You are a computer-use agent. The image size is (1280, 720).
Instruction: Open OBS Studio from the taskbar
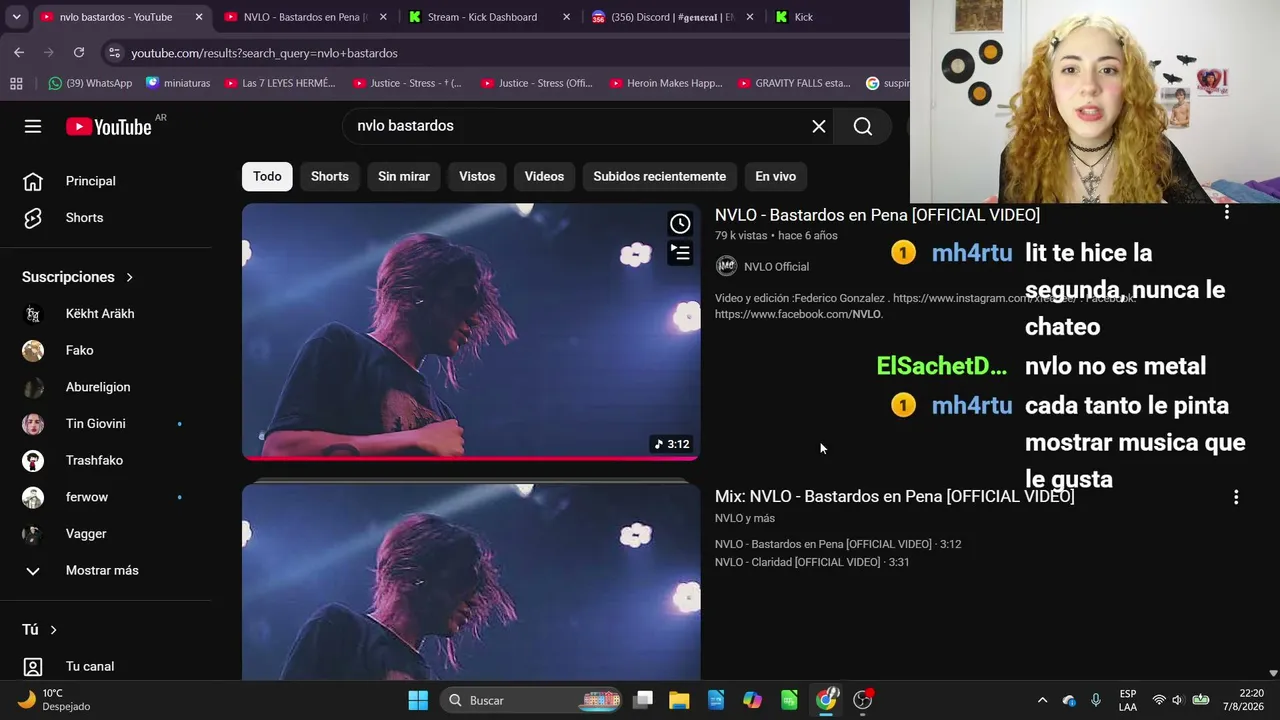tap(863, 700)
